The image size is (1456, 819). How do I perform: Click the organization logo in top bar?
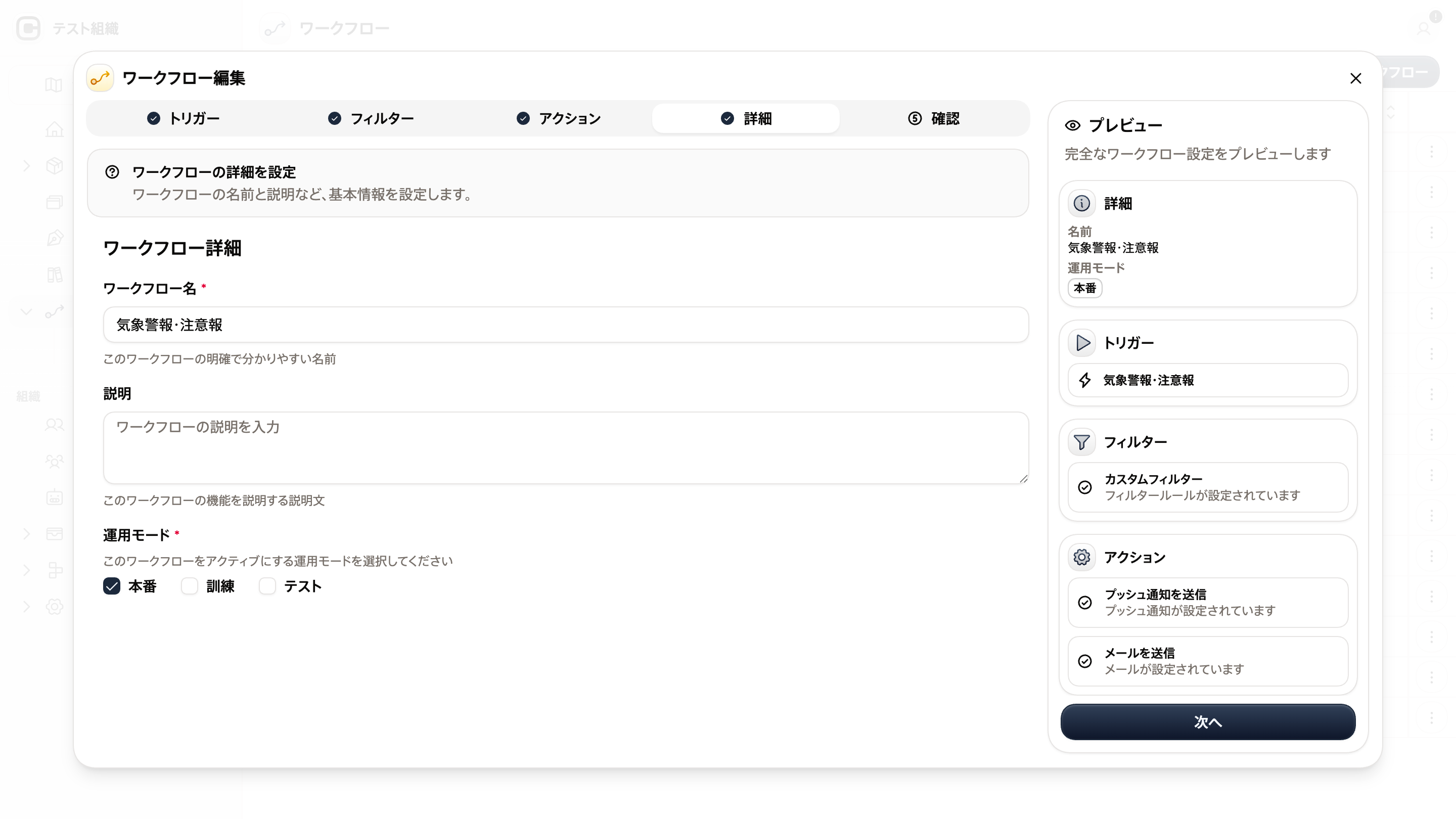[28, 28]
